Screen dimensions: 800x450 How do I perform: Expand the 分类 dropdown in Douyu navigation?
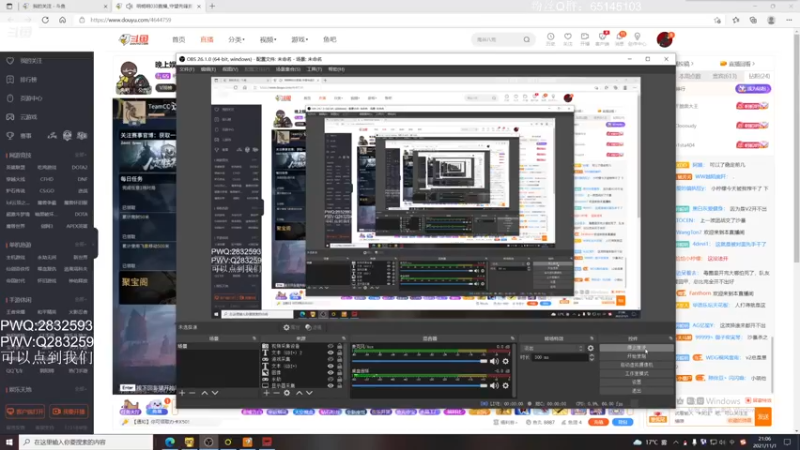click(x=236, y=39)
